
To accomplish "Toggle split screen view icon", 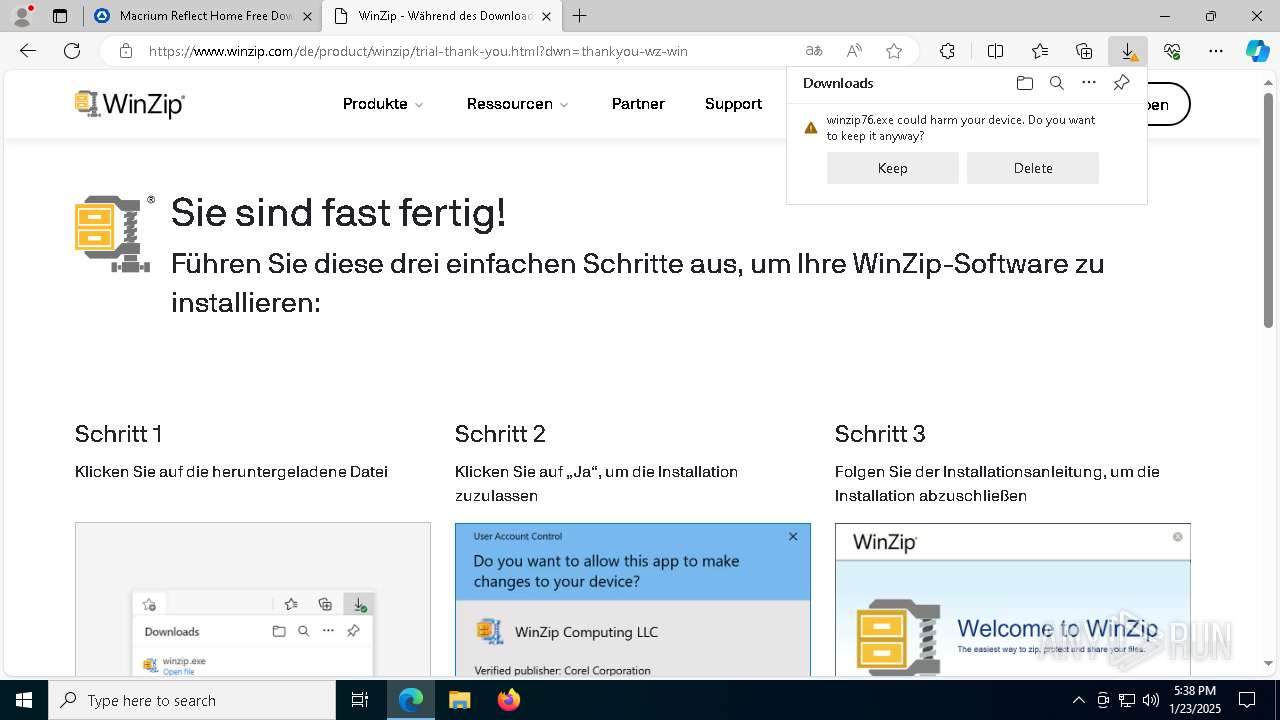I will tap(995, 51).
